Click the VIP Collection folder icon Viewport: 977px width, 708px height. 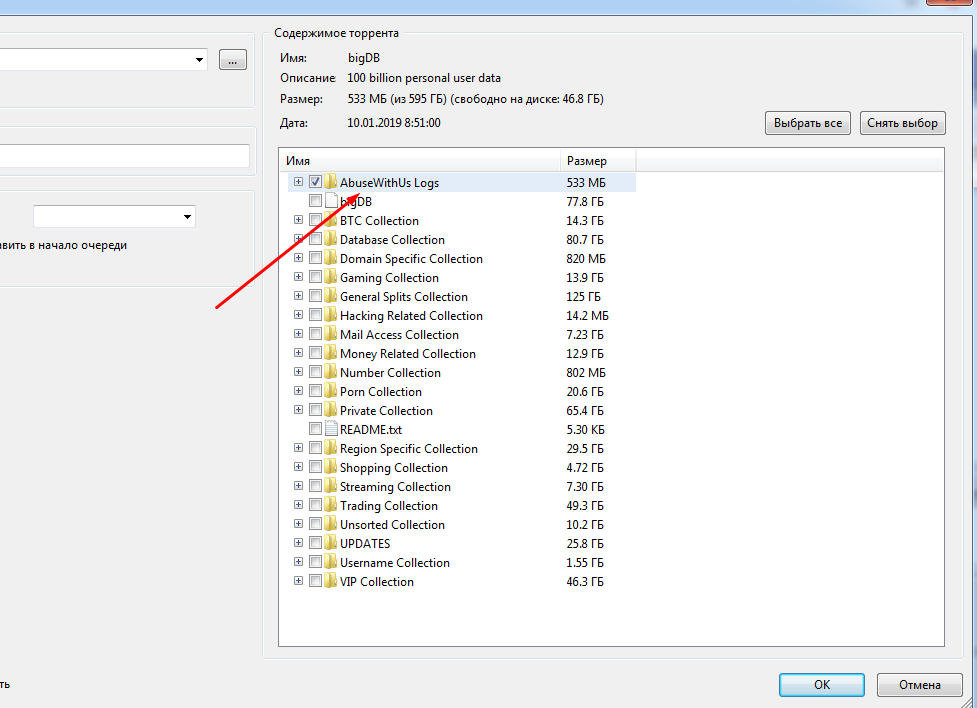tap(330, 582)
